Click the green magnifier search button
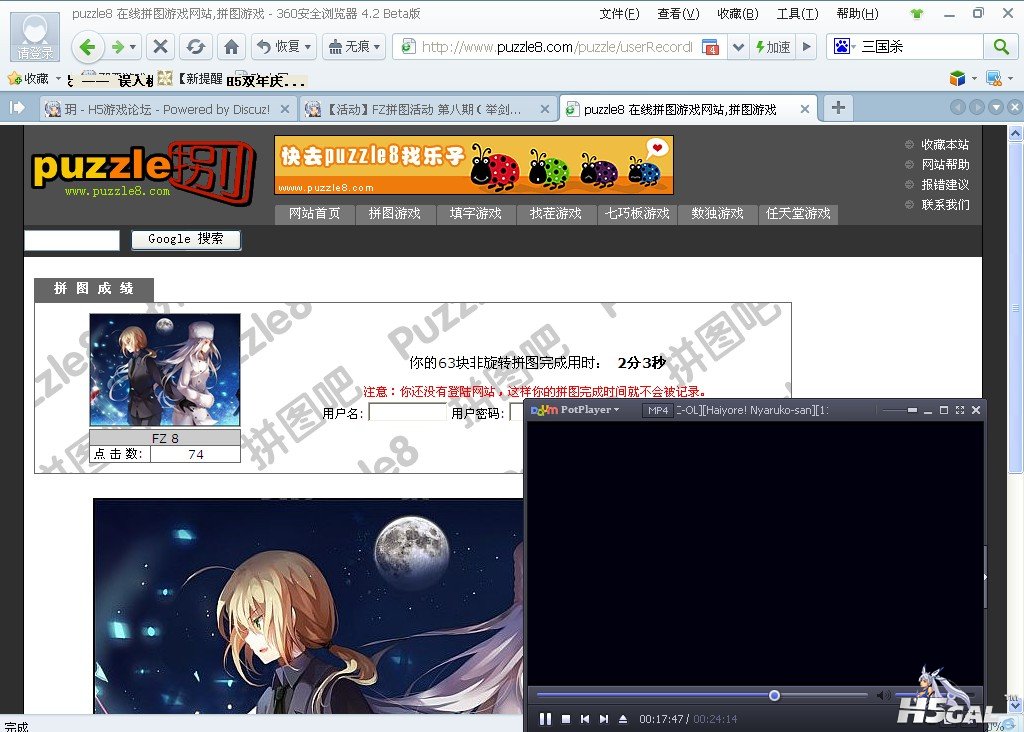Image resolution: width=1024 pixels, height=732 pixels. pos(1000,47)
